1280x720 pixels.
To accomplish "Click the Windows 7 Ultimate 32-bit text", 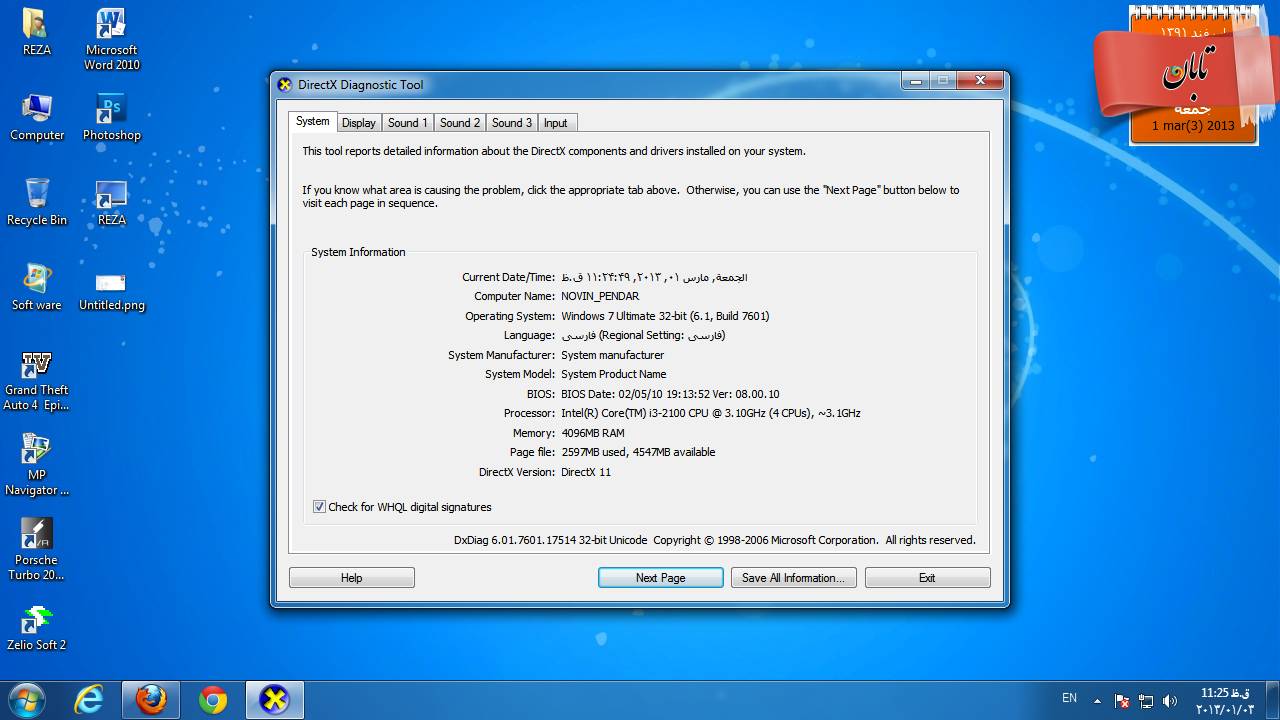I will [x=665, y=316].
